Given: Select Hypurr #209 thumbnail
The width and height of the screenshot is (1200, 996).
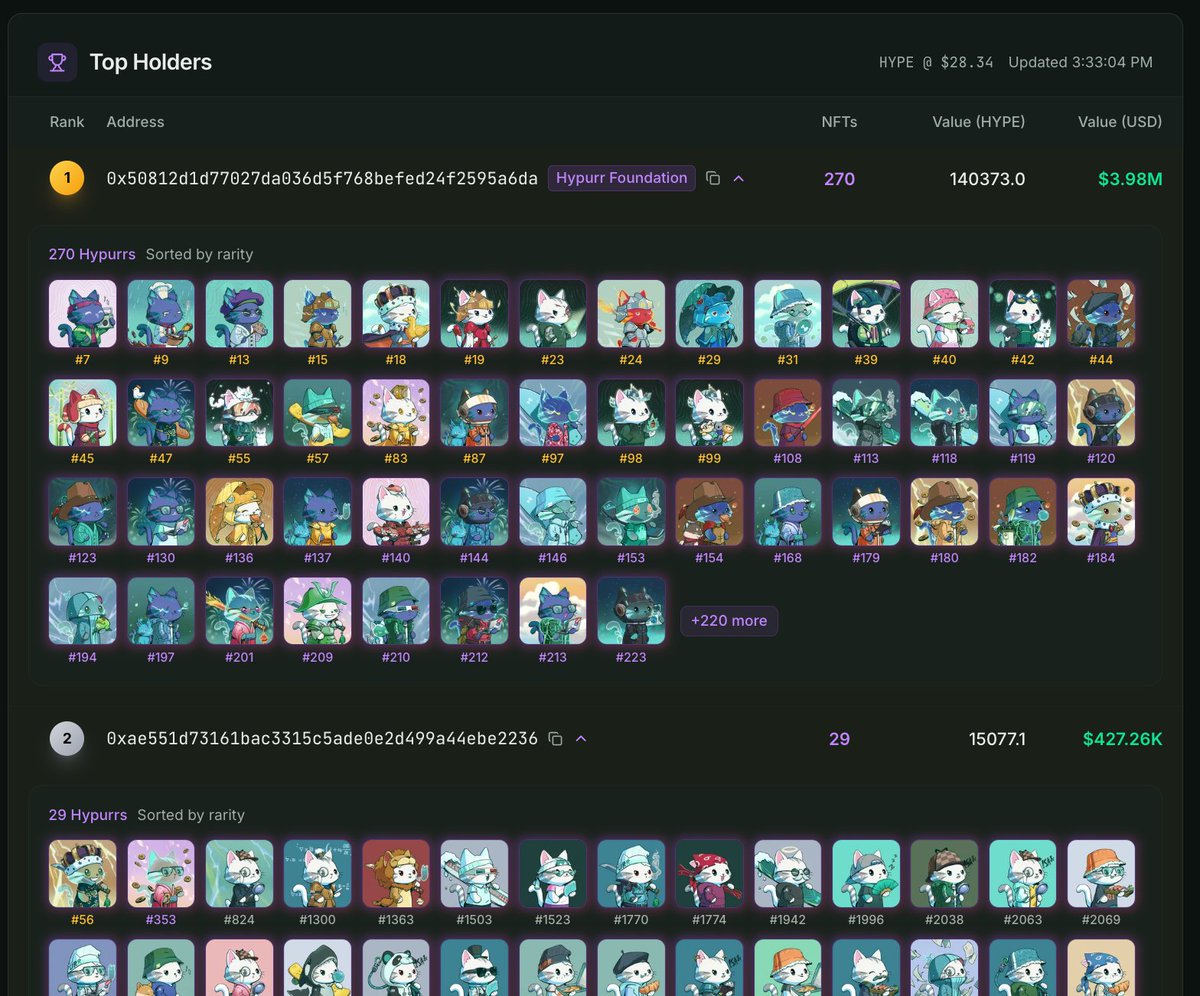Looking at the screenshot, I should (x=318, y=610).
